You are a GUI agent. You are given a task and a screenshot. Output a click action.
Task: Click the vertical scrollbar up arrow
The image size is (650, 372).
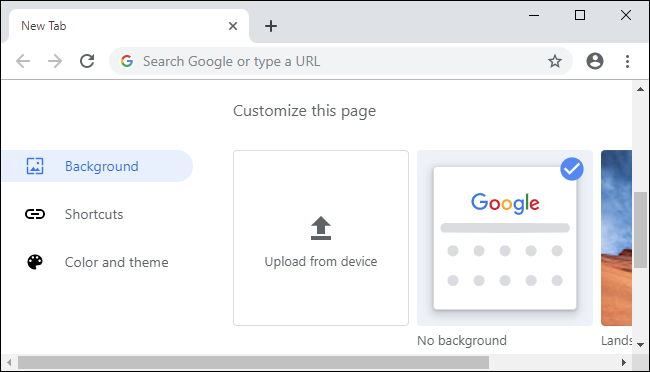pos(640,89)
